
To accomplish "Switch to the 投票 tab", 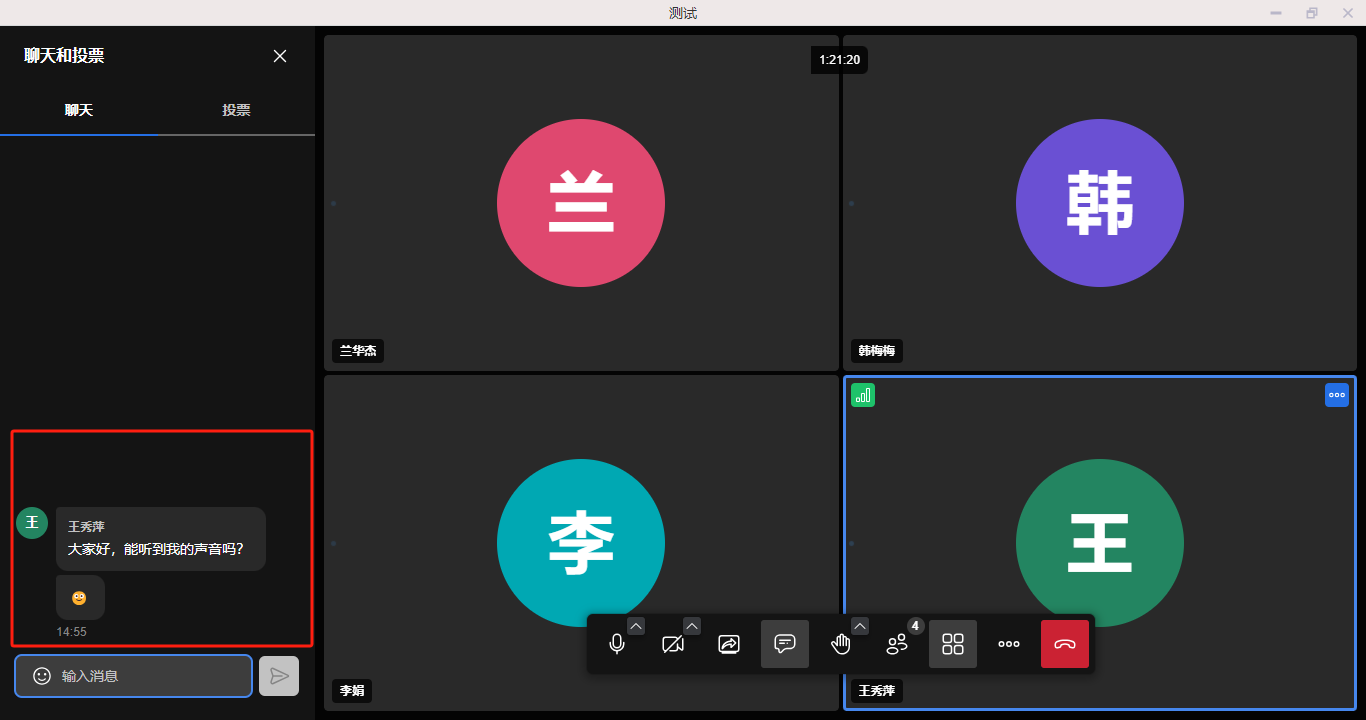I will [236, 110].
